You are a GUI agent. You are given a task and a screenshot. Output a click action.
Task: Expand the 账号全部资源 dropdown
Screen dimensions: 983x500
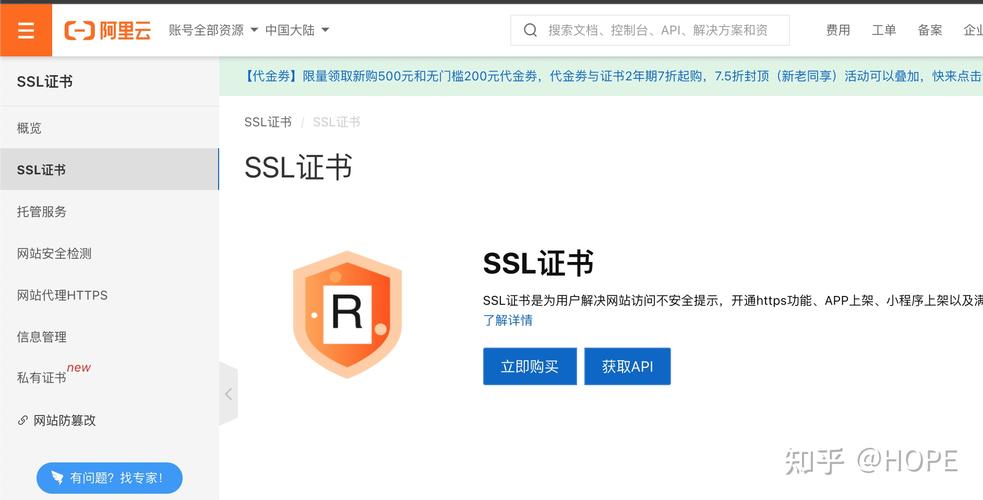pyautogui.click(x=213, y=30)
